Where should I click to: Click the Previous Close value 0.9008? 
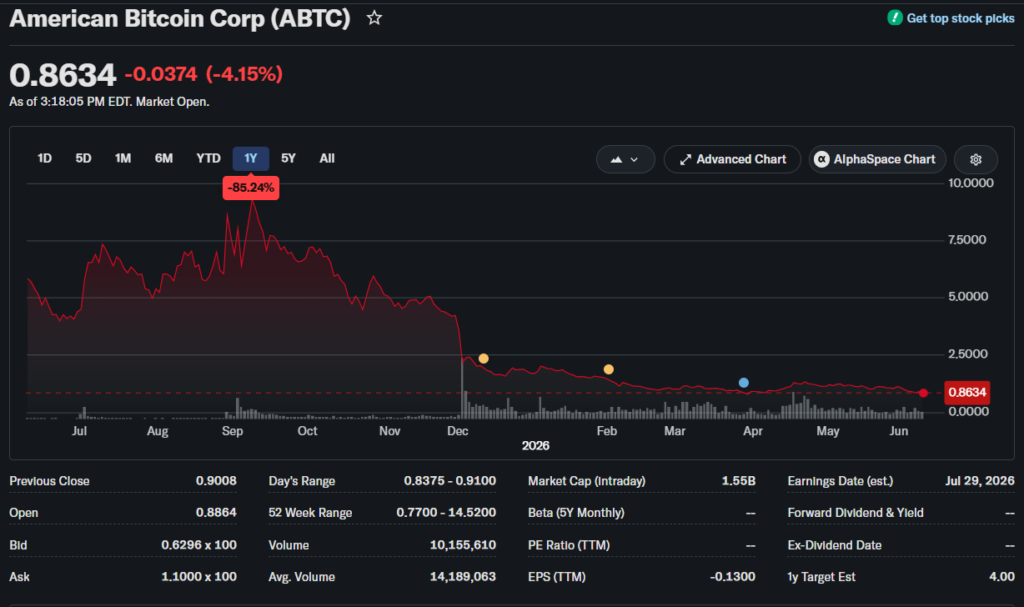point(216,481)
